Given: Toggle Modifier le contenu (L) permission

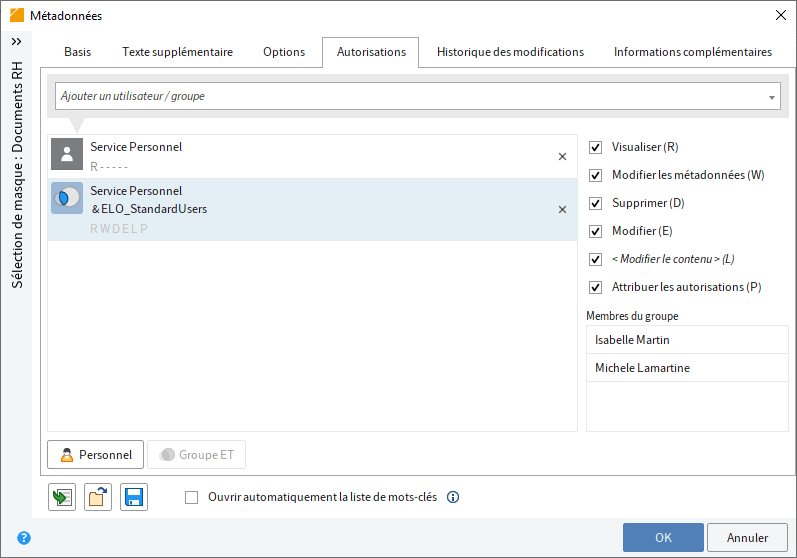Looking at the screenshot, I should (x=595, y=259).
